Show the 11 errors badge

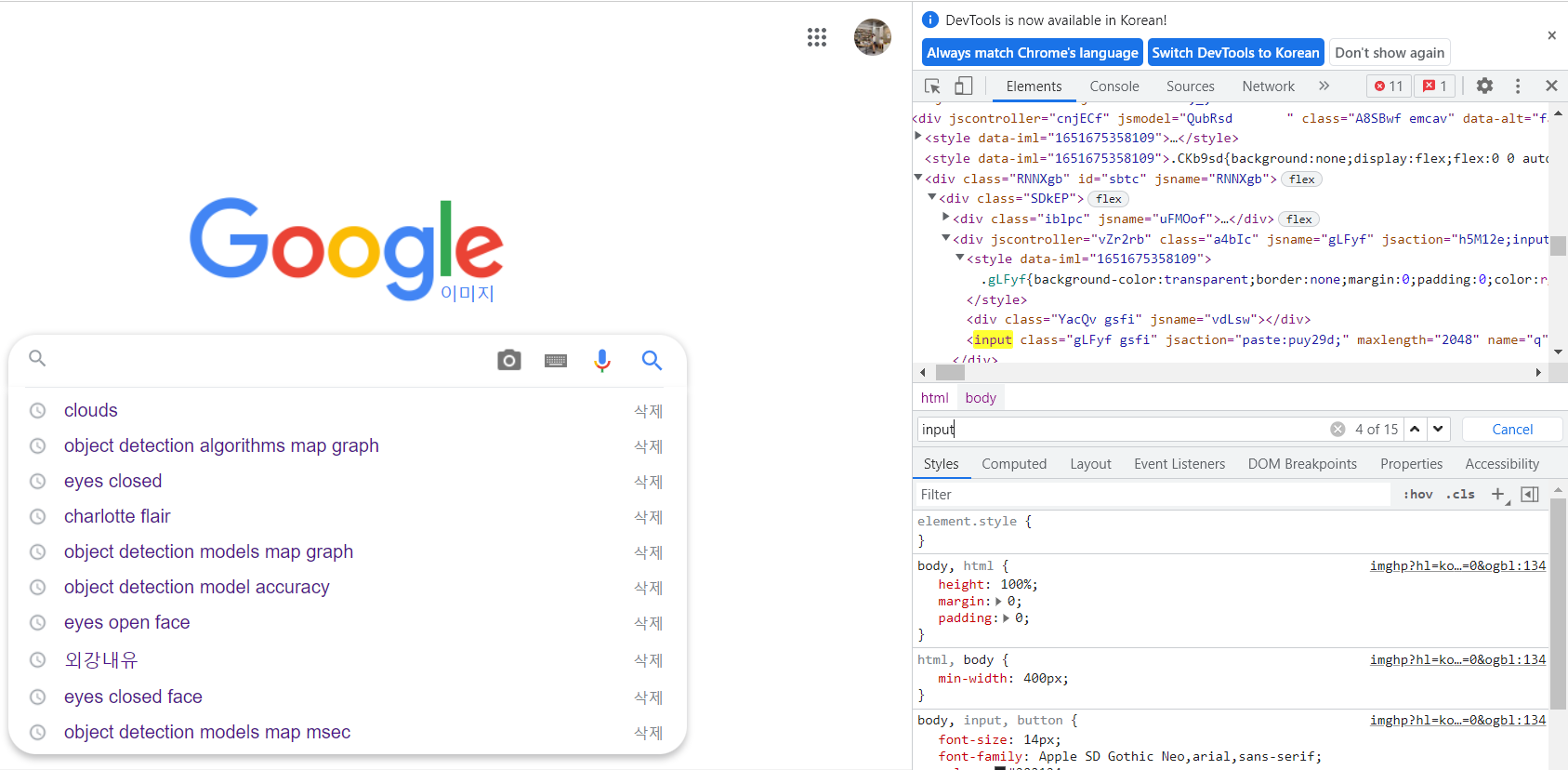[x=1389, y=86]
